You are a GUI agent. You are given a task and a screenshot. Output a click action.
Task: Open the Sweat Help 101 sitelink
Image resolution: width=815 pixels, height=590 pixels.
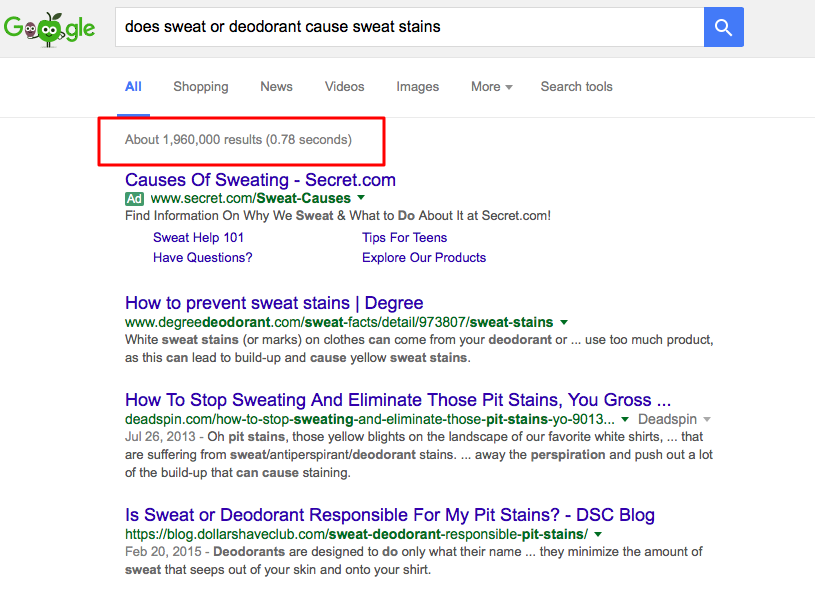click(x=199, y=238)
